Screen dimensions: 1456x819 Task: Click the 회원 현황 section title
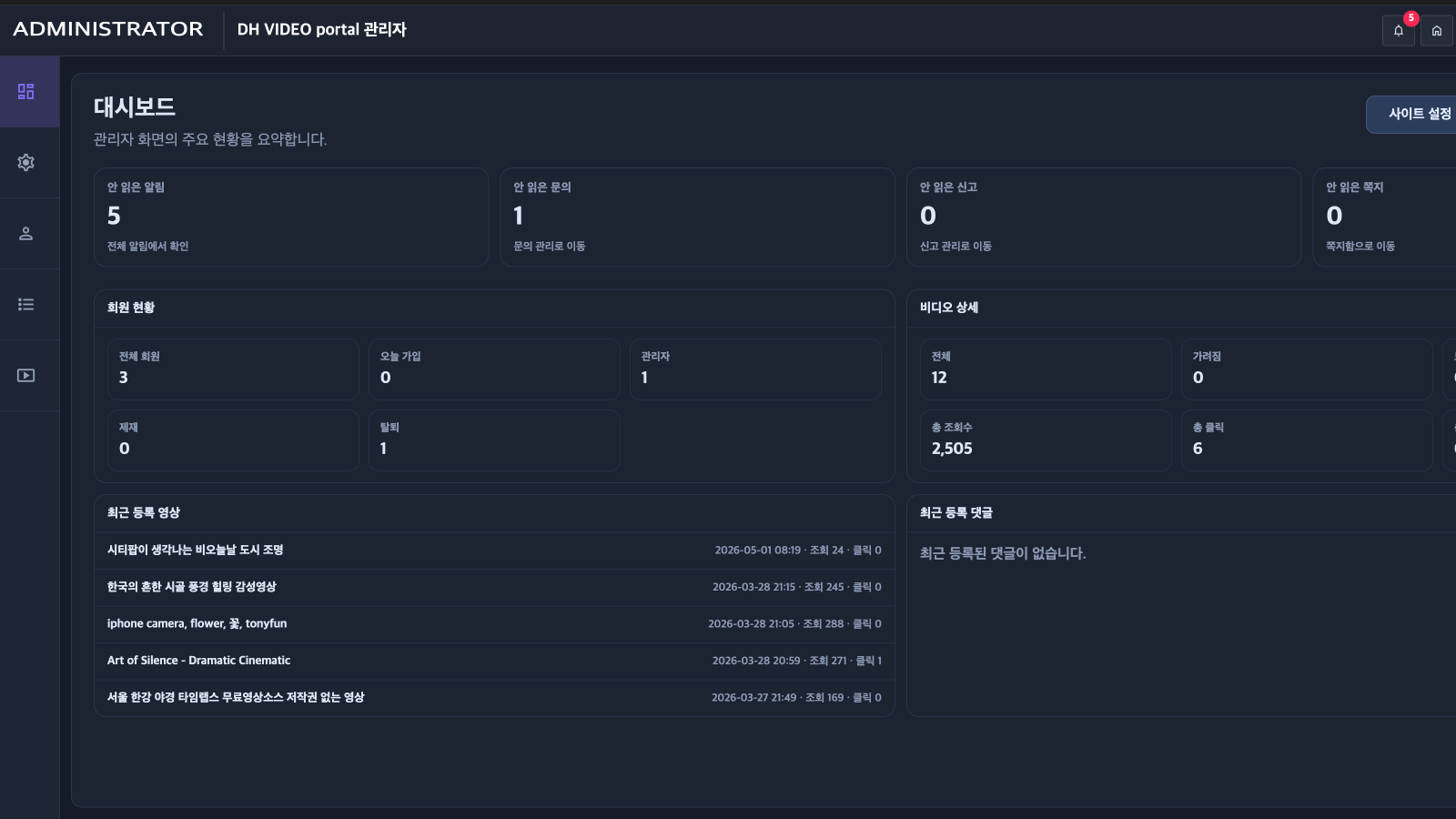pyautogui.click(x=131, y=308)
